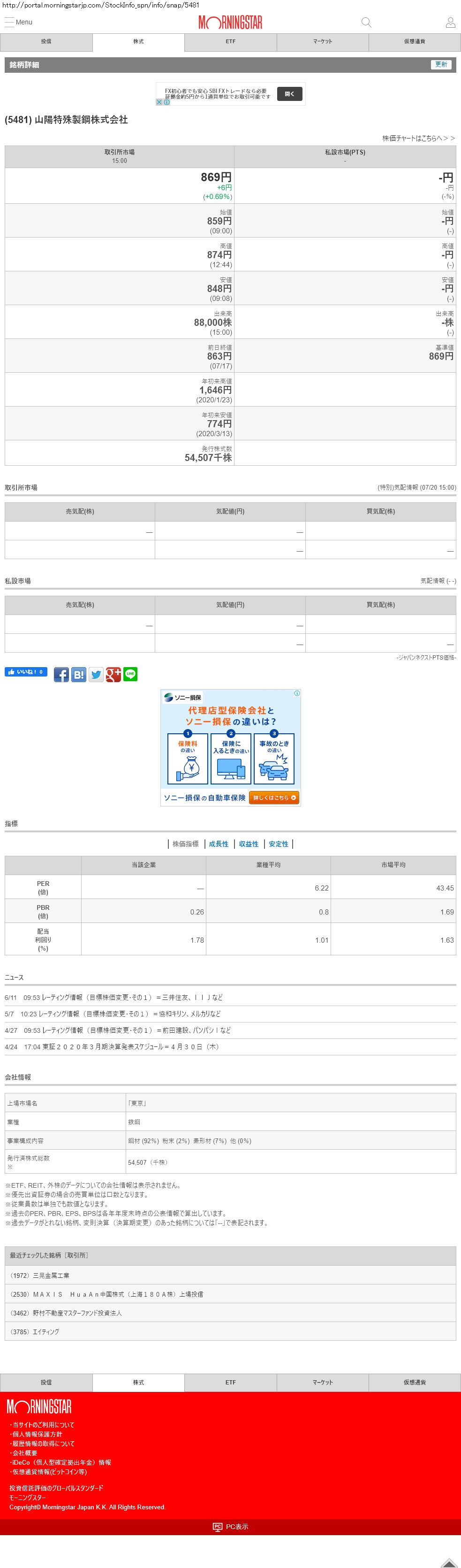Share on Google Plus icon
Image resolution: width=461 pixels, height=1568 pixels.
(113, 675)
